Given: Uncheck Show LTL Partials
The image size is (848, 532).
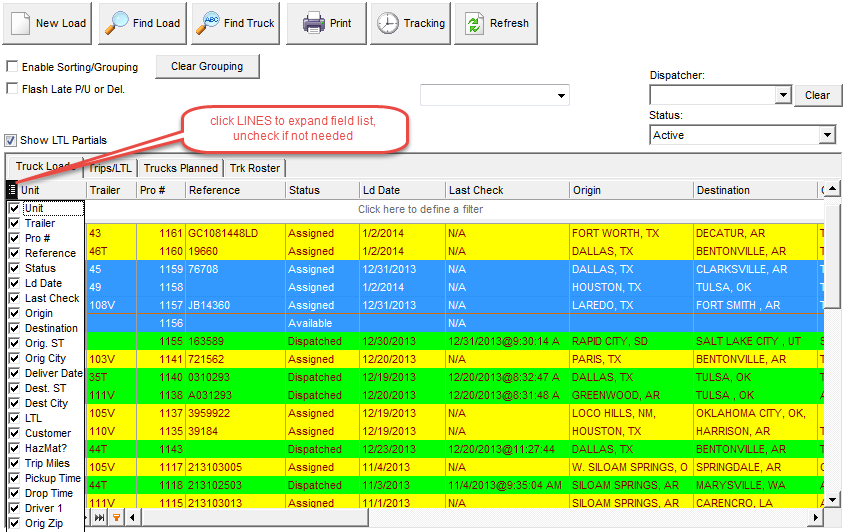Looking at the screenshot, I should (11, 140).
